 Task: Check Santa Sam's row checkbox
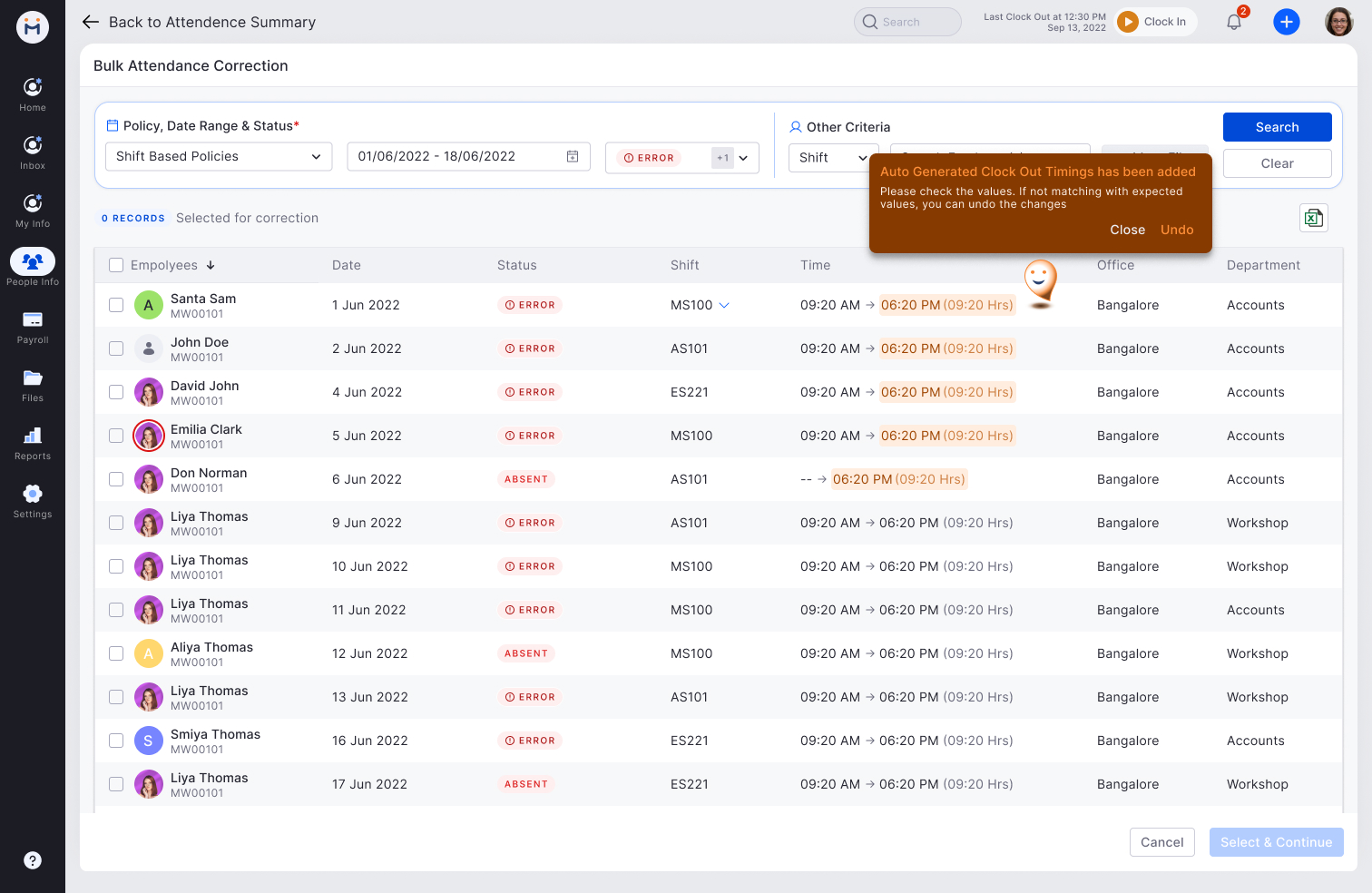pyautogui.click(x=116, y=305)
